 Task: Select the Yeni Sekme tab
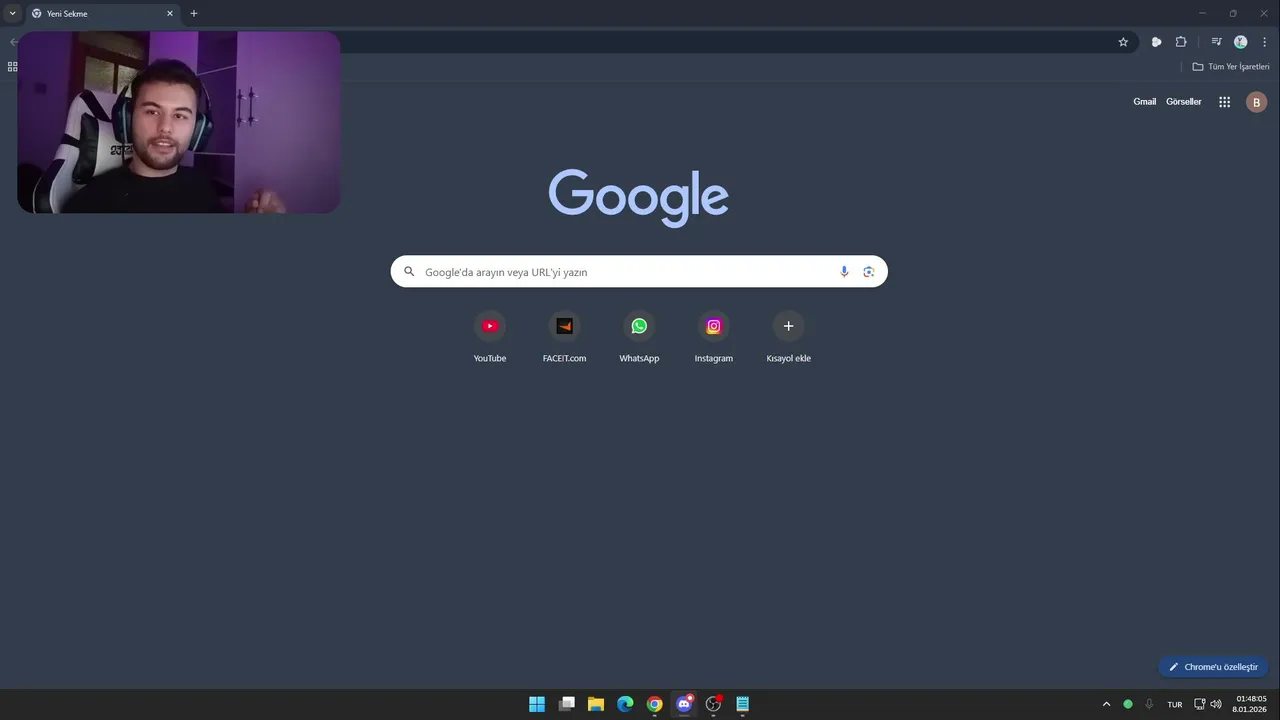pos(102,14)
